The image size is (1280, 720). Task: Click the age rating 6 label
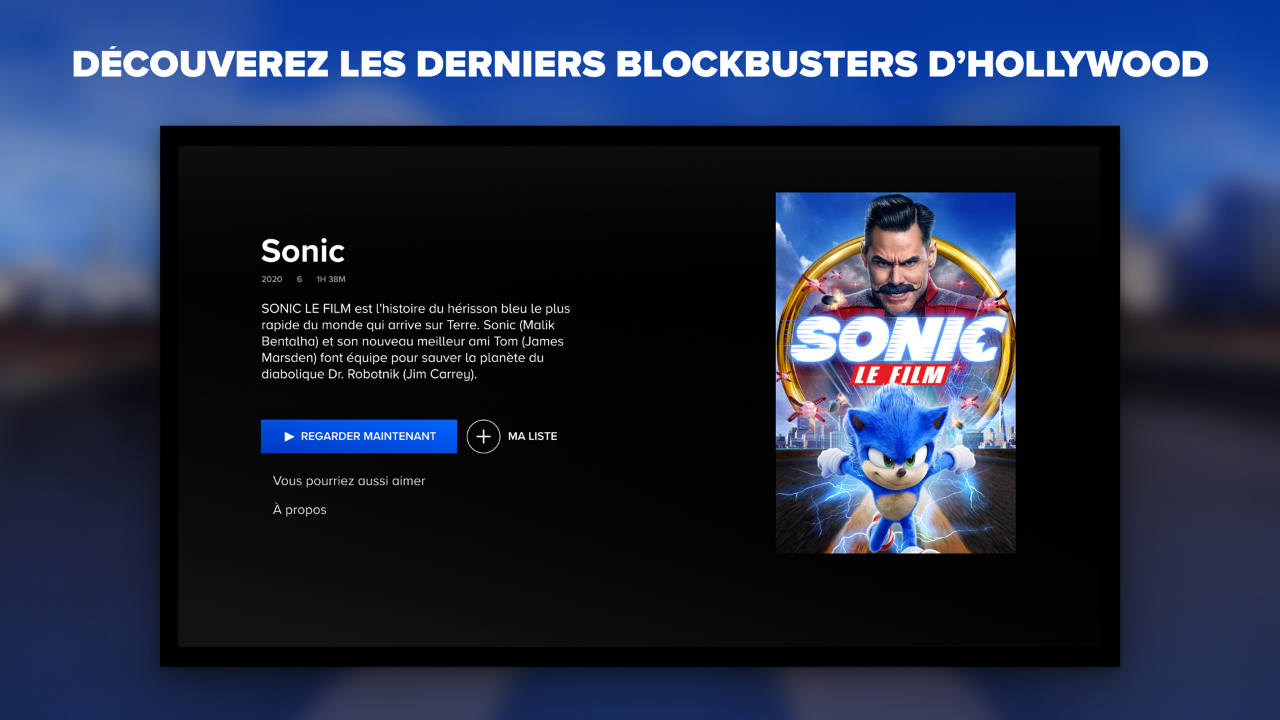(299, 279)
